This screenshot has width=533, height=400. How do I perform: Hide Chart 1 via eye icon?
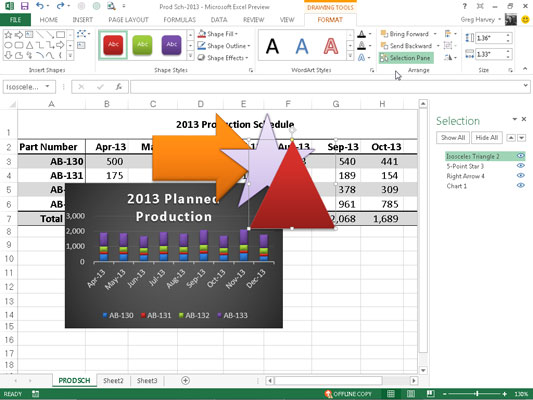pyautogui.click(x=520, y=186)
